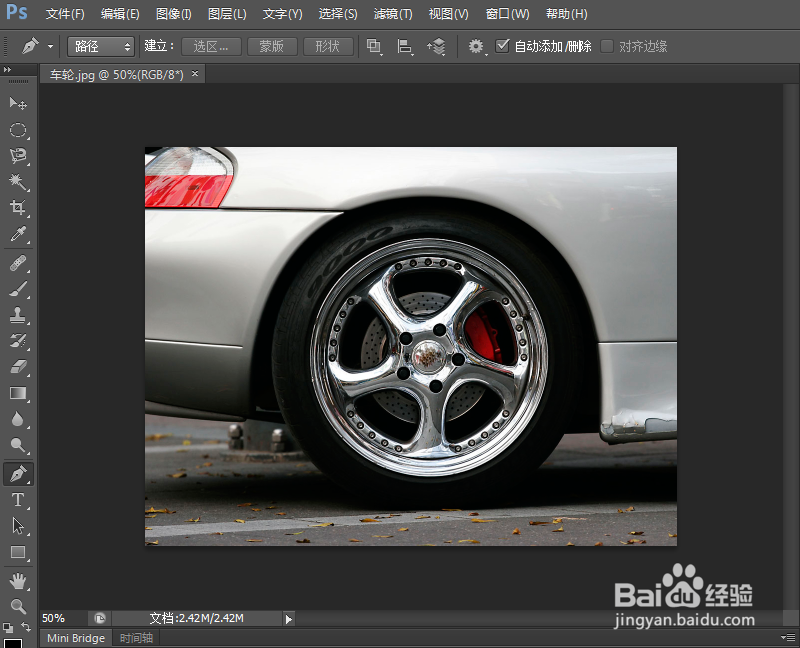Click the 文档:2.42M/2.42M status text
The width and height of the screenshot is (800, 648).
196,618
